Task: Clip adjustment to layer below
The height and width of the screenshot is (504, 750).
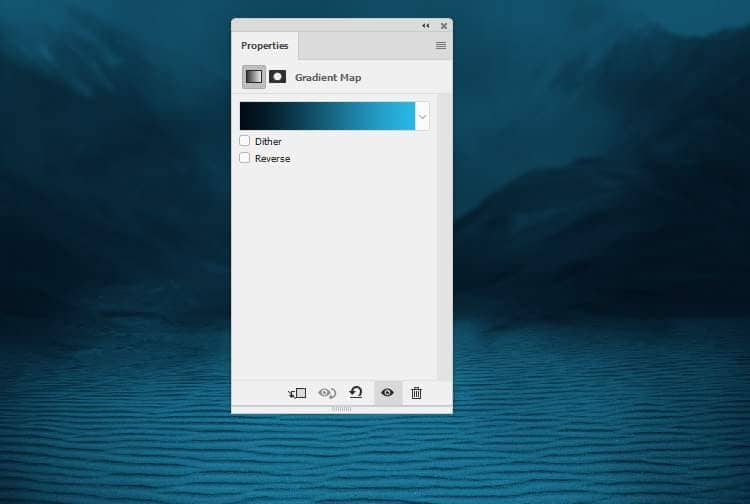Action: coord(297,393)
